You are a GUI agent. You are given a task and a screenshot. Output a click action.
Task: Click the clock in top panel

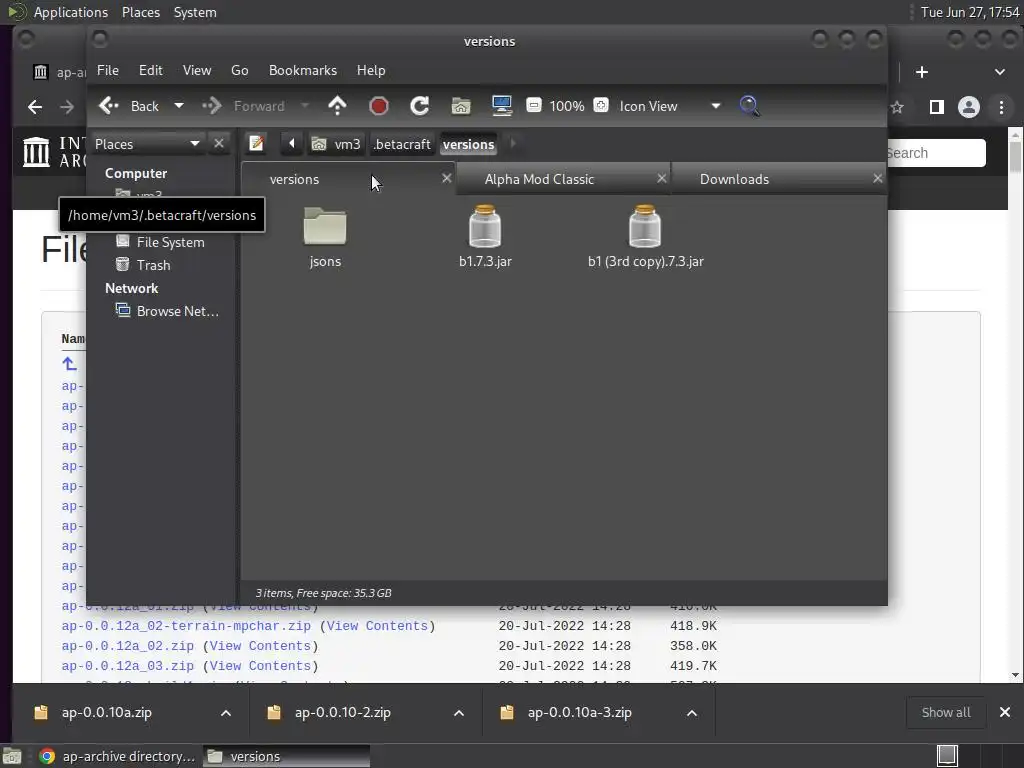970,12
